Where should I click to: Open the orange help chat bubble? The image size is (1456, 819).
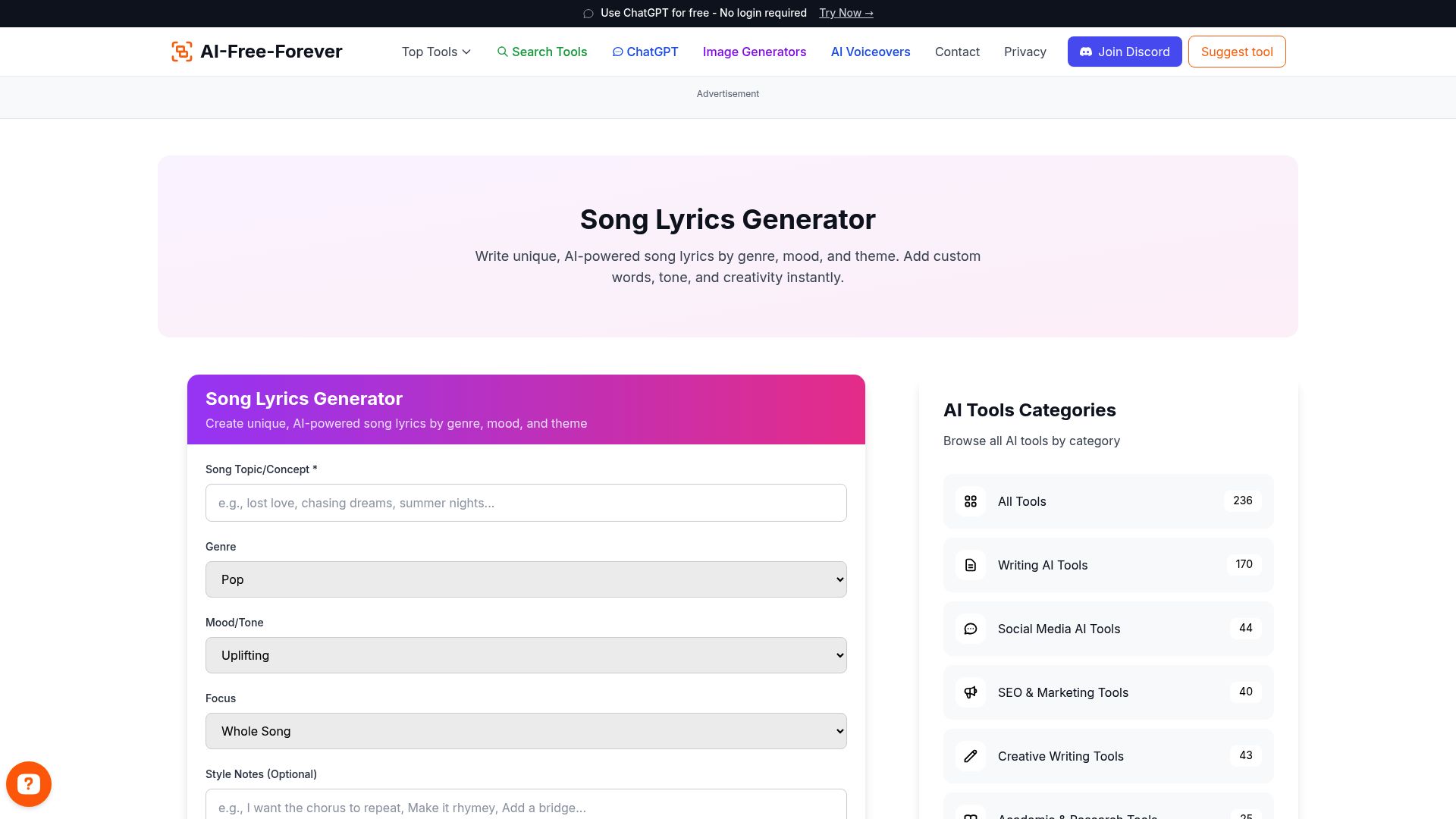click(x=29, y=784)
